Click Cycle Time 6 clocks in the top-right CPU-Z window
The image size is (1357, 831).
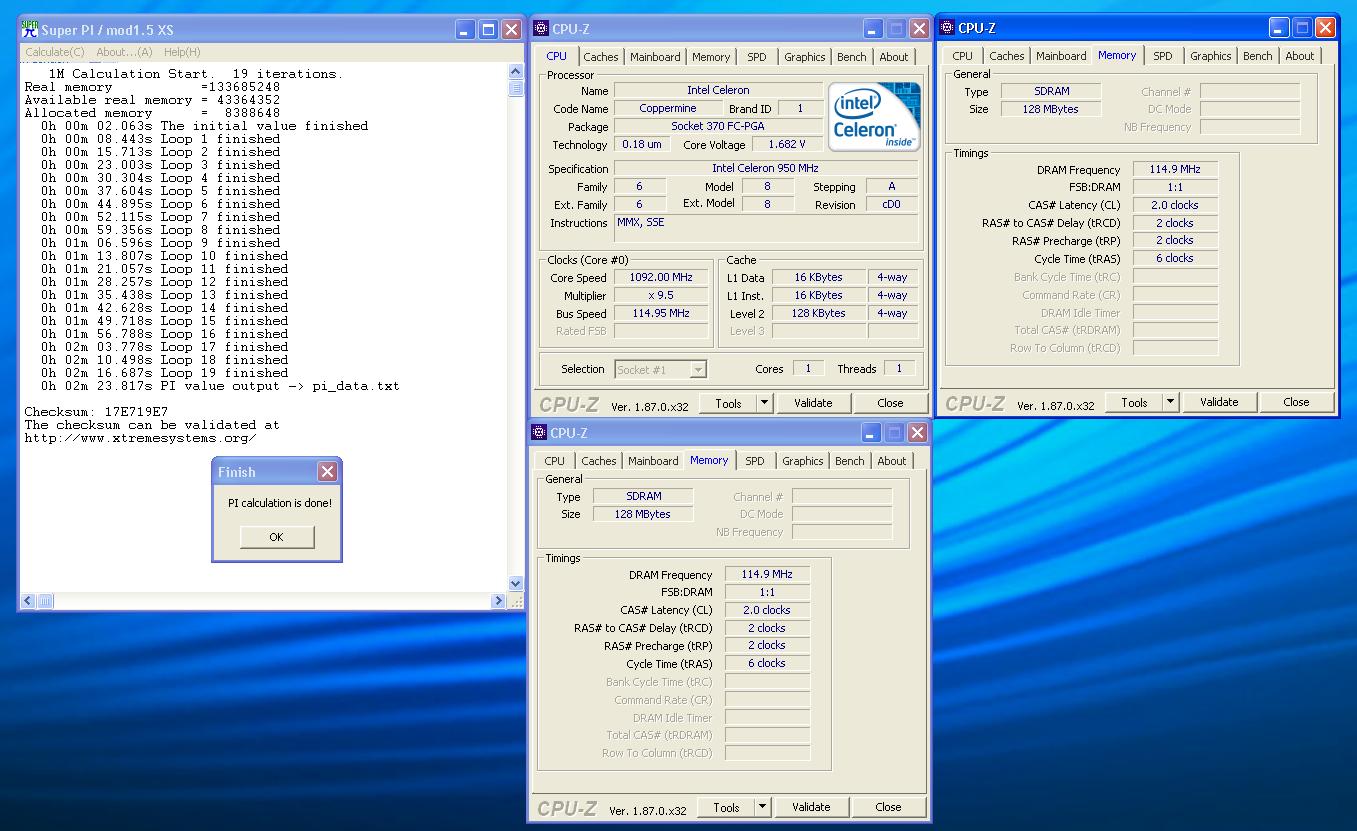click(x=1175, y=258)
